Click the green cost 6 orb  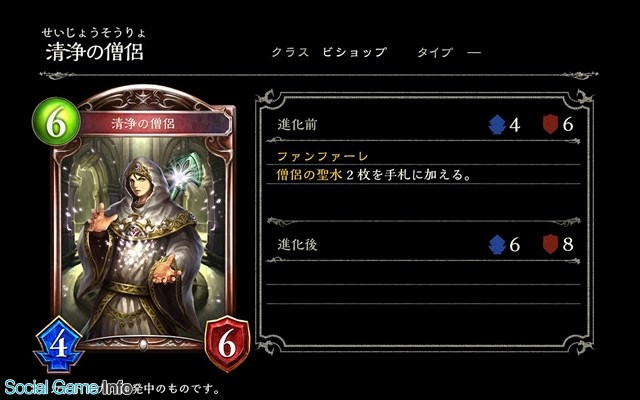tap(56, 122)
